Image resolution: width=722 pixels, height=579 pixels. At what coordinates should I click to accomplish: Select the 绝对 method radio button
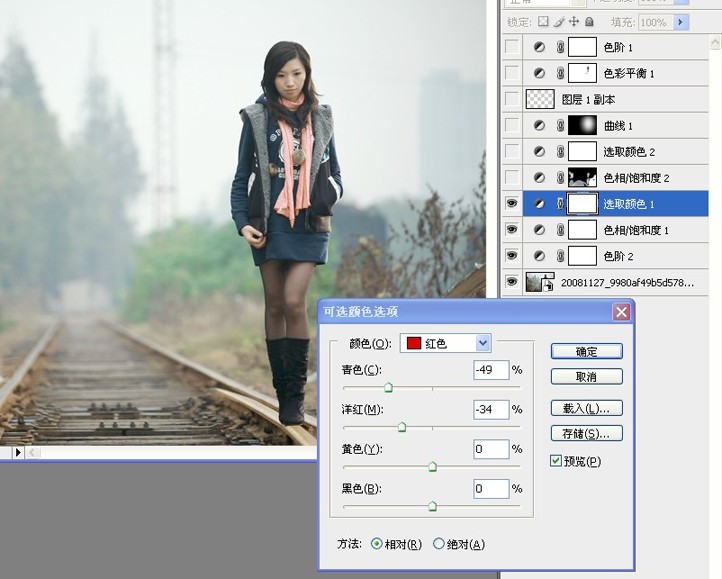[x=439, y=544]
